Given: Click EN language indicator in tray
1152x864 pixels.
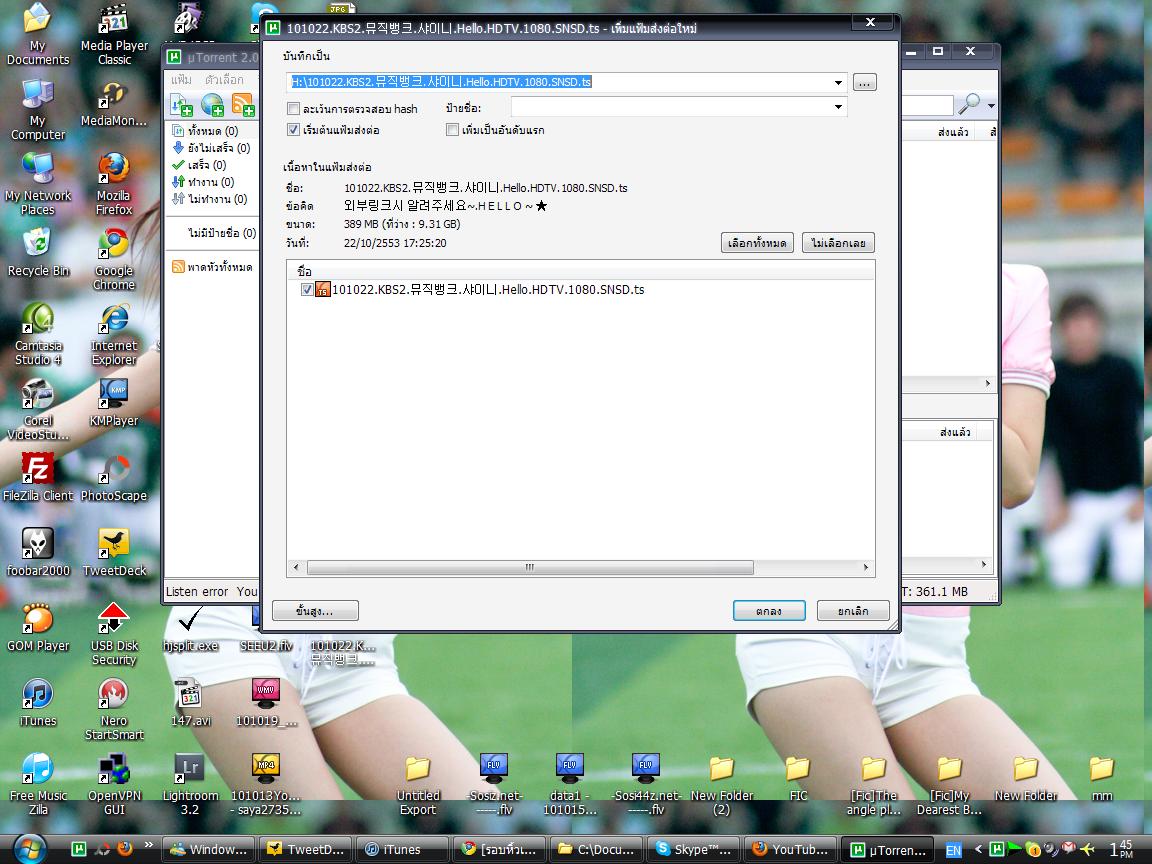Looking at the screenshot, I should [953, 850].
